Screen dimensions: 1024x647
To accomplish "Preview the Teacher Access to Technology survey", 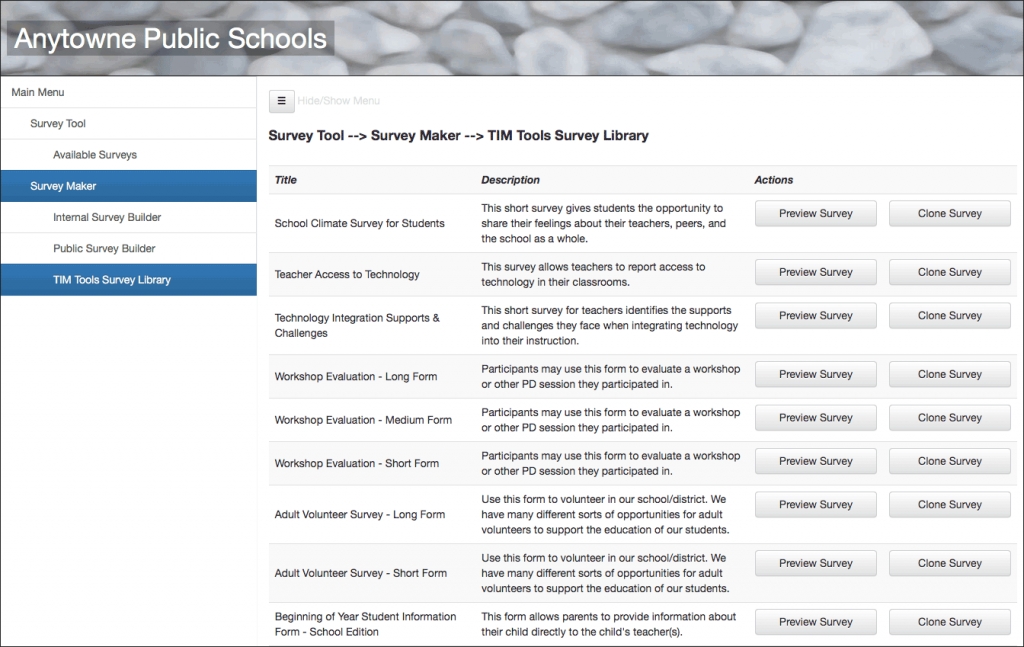I will (x=815, y=272).
